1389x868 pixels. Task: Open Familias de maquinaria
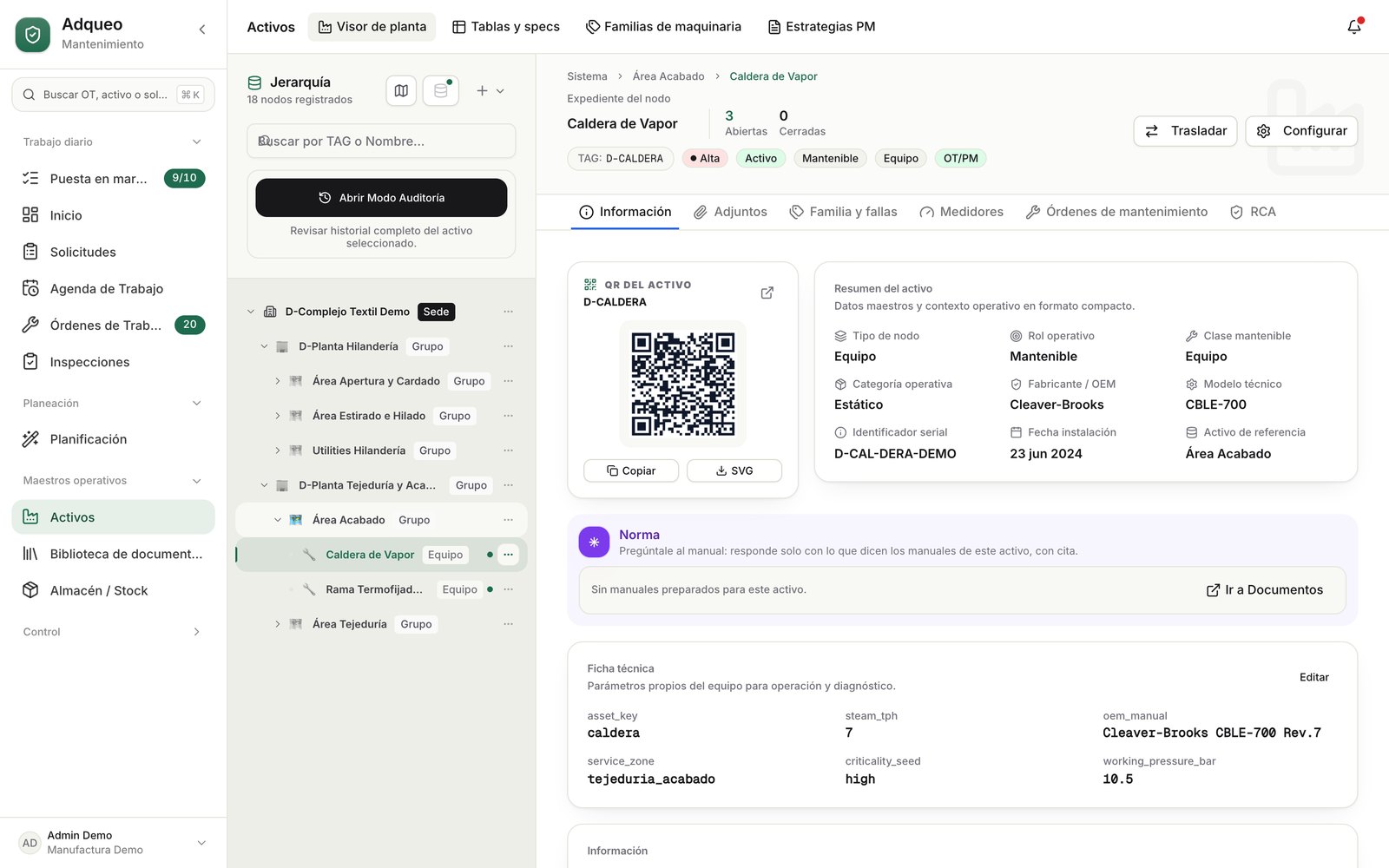coord(663,27)
